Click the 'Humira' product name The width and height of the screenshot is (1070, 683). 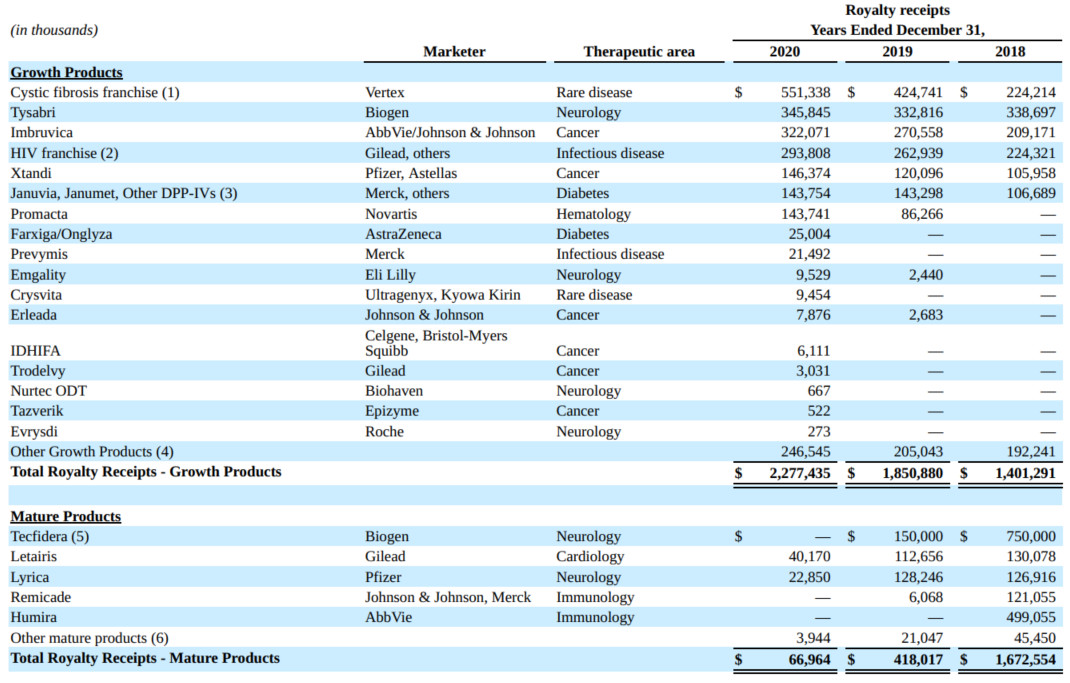[33, 617]
